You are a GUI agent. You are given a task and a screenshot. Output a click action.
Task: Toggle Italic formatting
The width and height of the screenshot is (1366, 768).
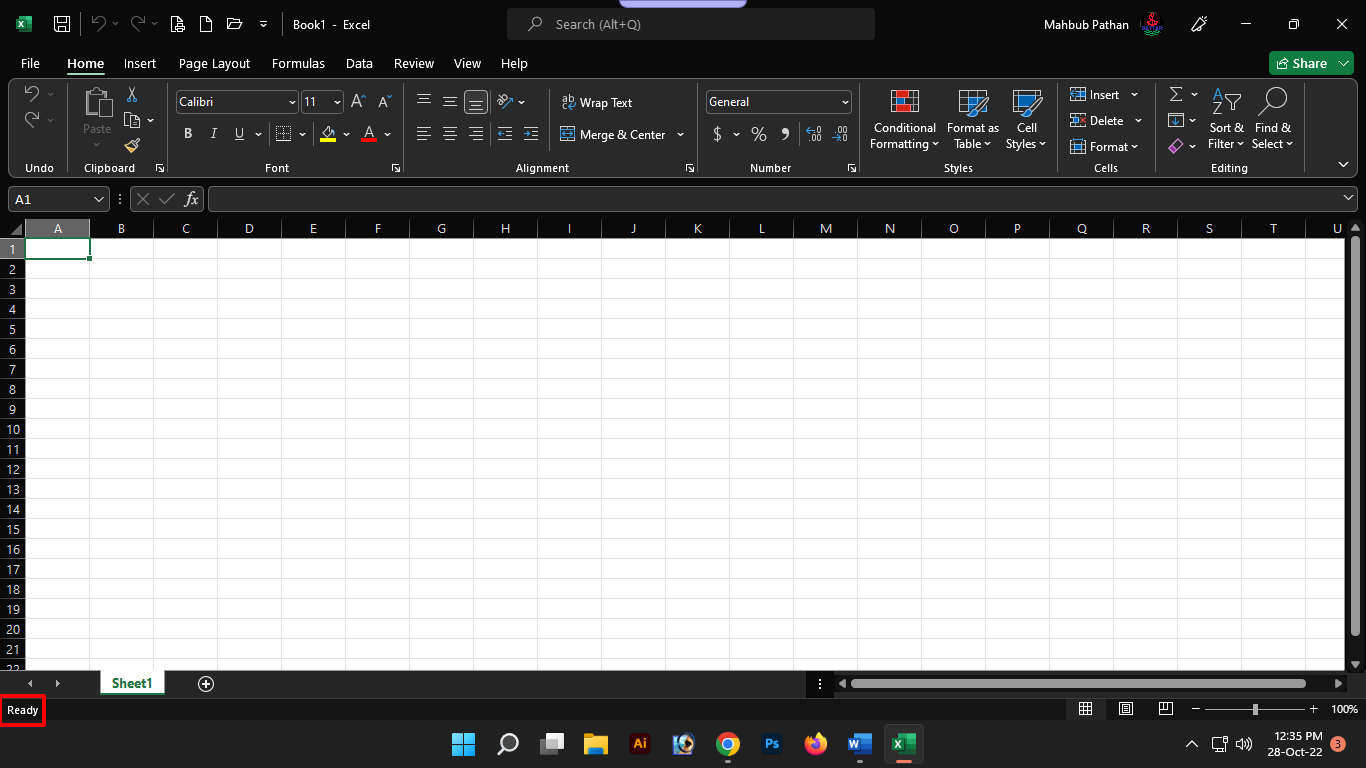point(213,134)
